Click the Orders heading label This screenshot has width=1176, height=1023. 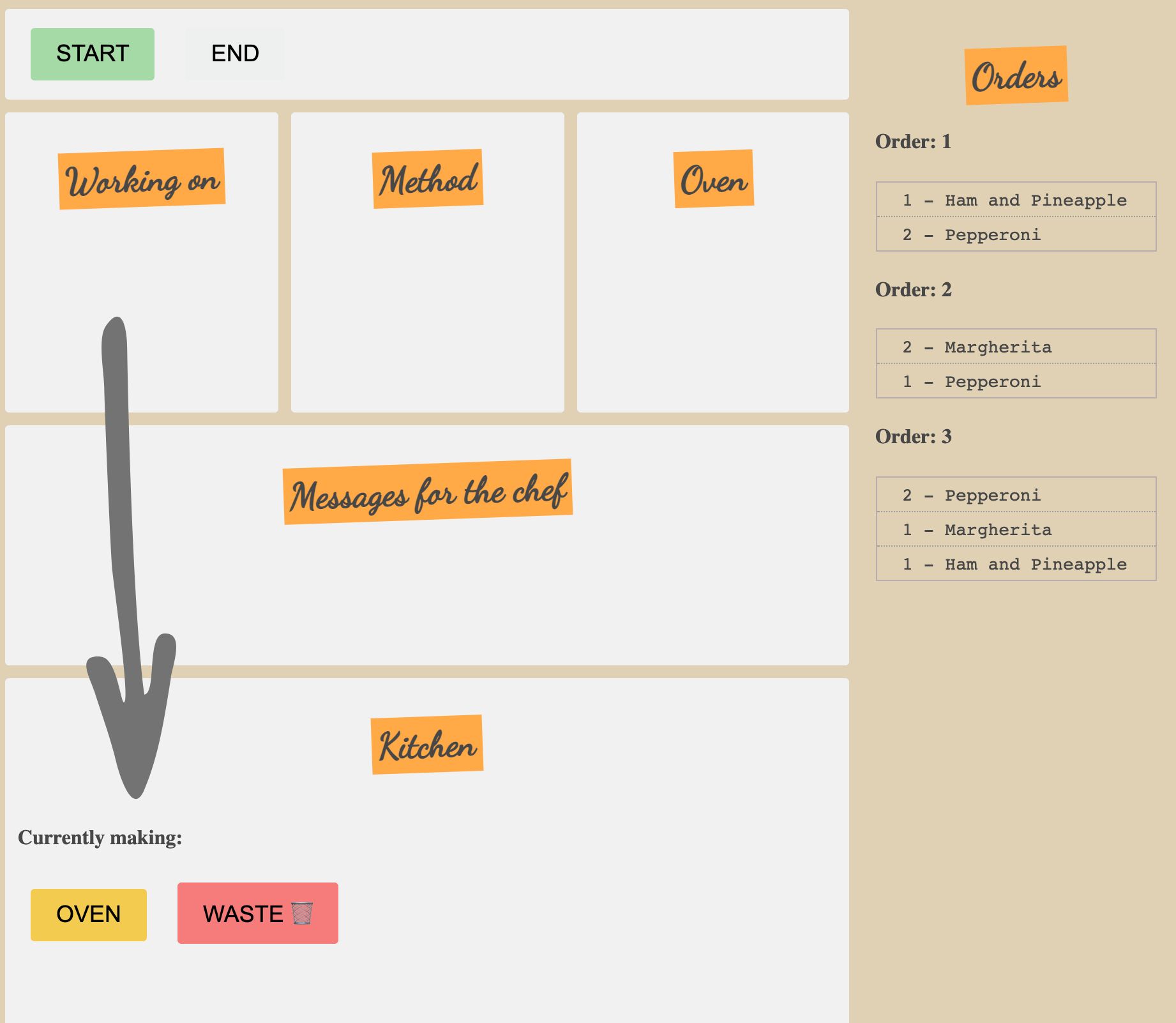coord(1016,75)
